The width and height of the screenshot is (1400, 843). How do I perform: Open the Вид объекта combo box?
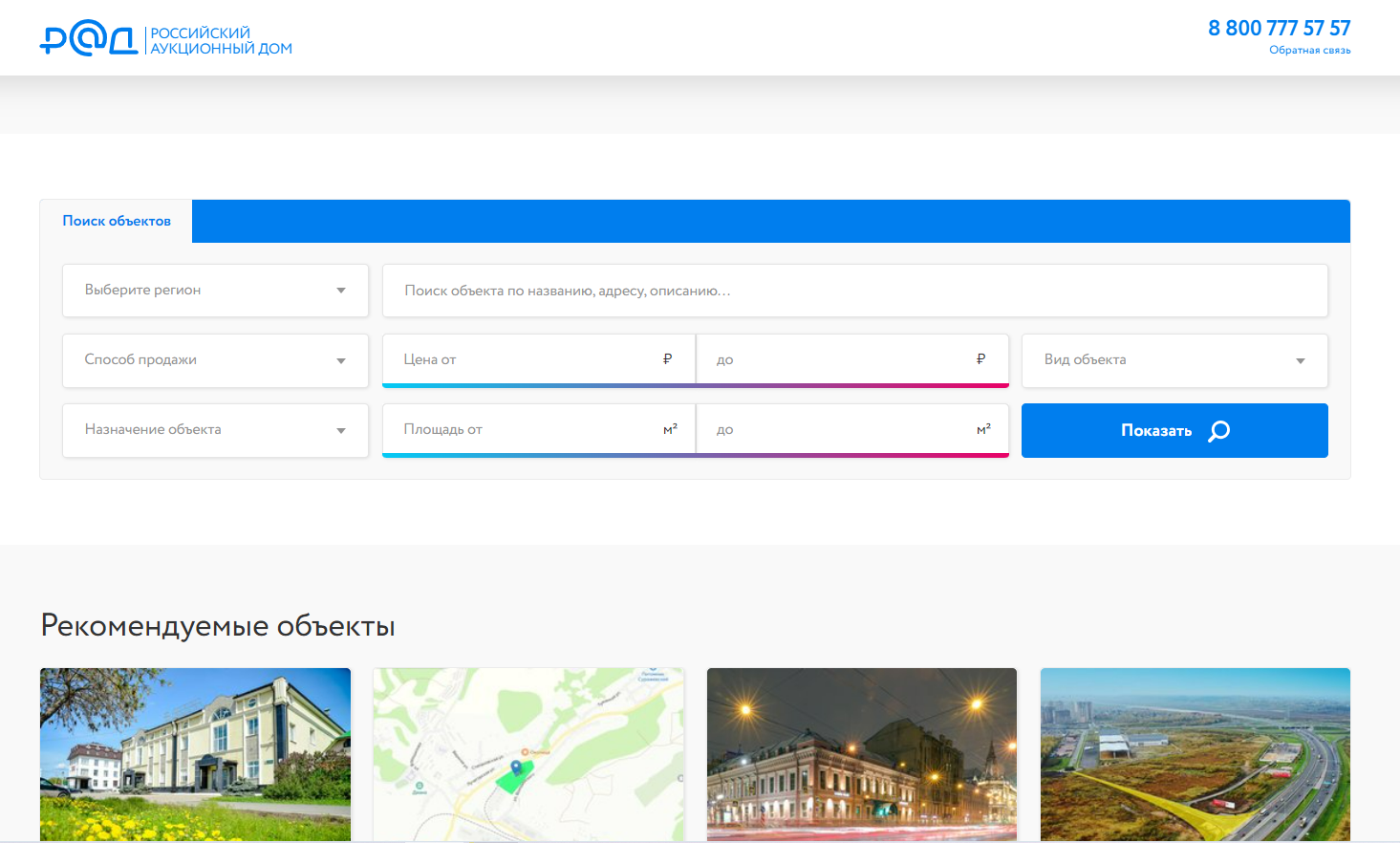click(1174, 360)
